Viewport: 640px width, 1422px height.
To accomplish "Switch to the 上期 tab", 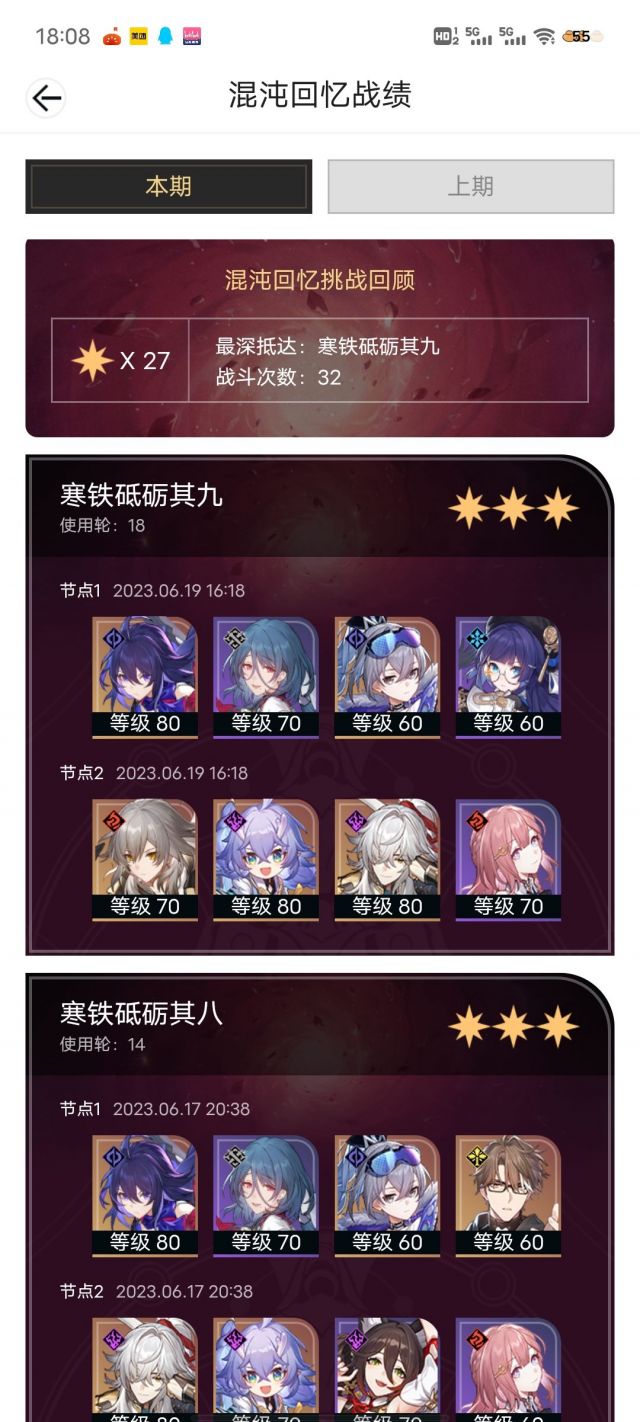I will point(470,186).
